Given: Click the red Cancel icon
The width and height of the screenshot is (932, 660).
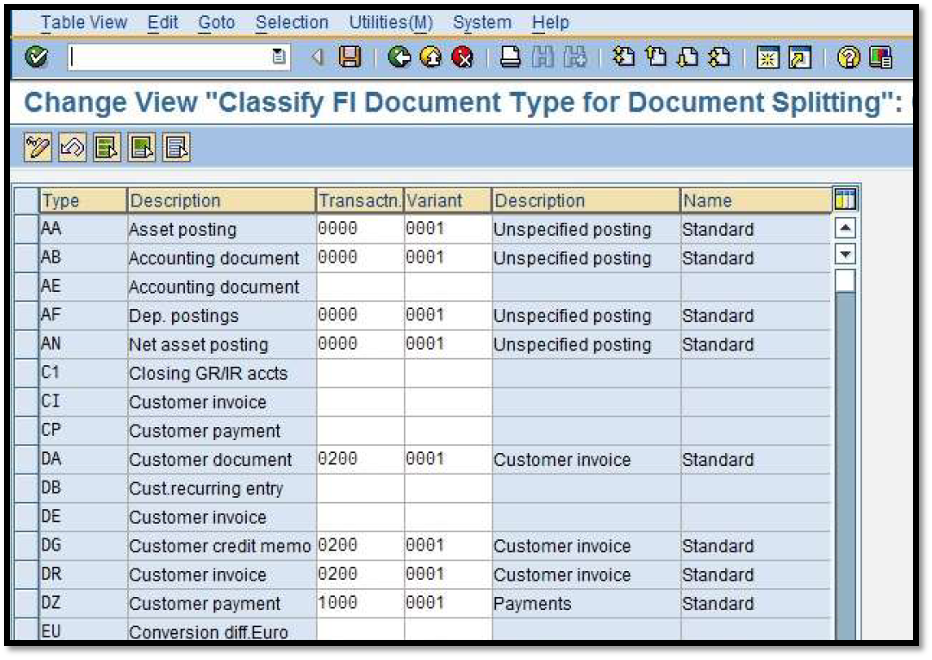Looking at the screenshot, I should coord(462,57).
